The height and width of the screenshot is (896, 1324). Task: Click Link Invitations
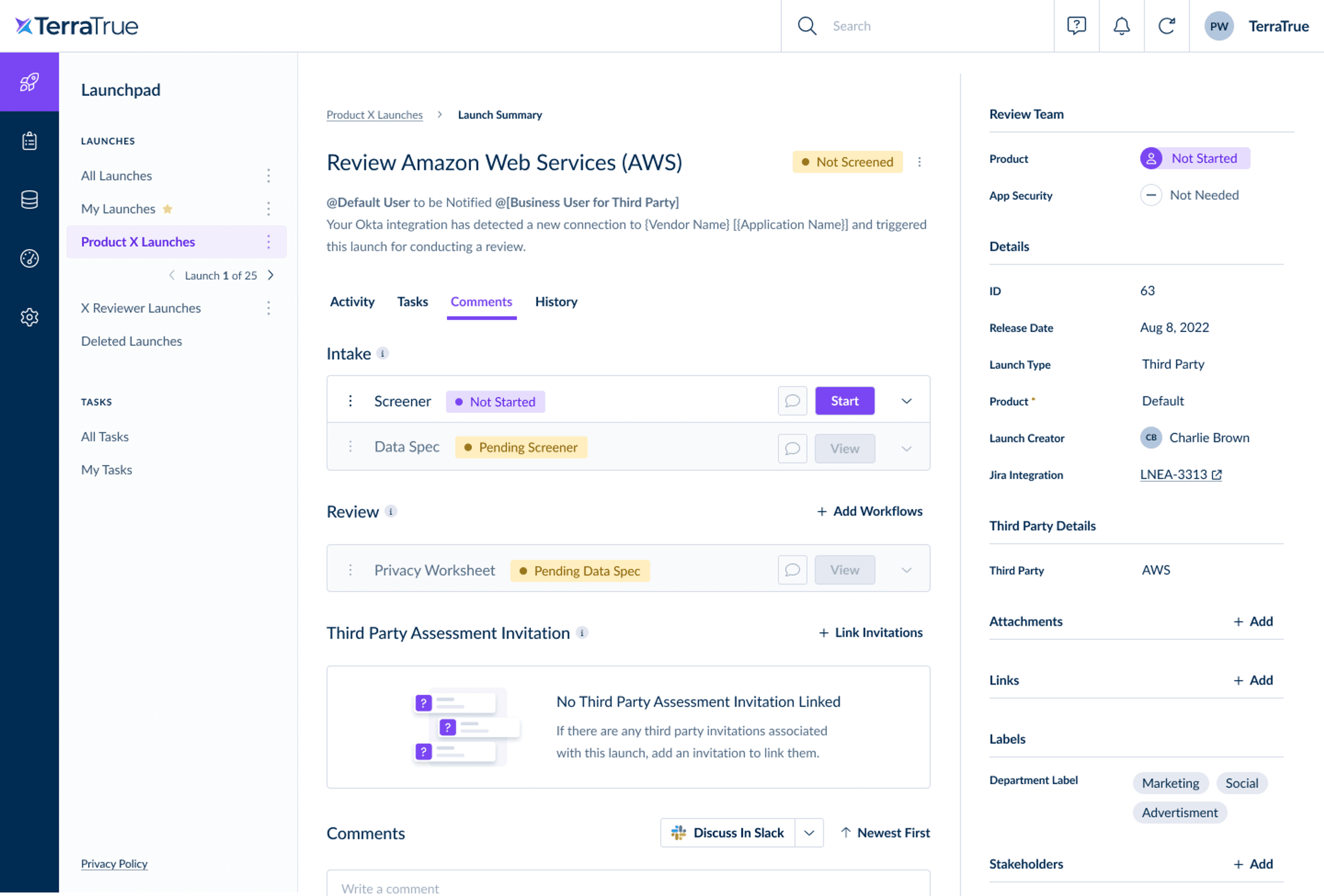click(871, 632)
